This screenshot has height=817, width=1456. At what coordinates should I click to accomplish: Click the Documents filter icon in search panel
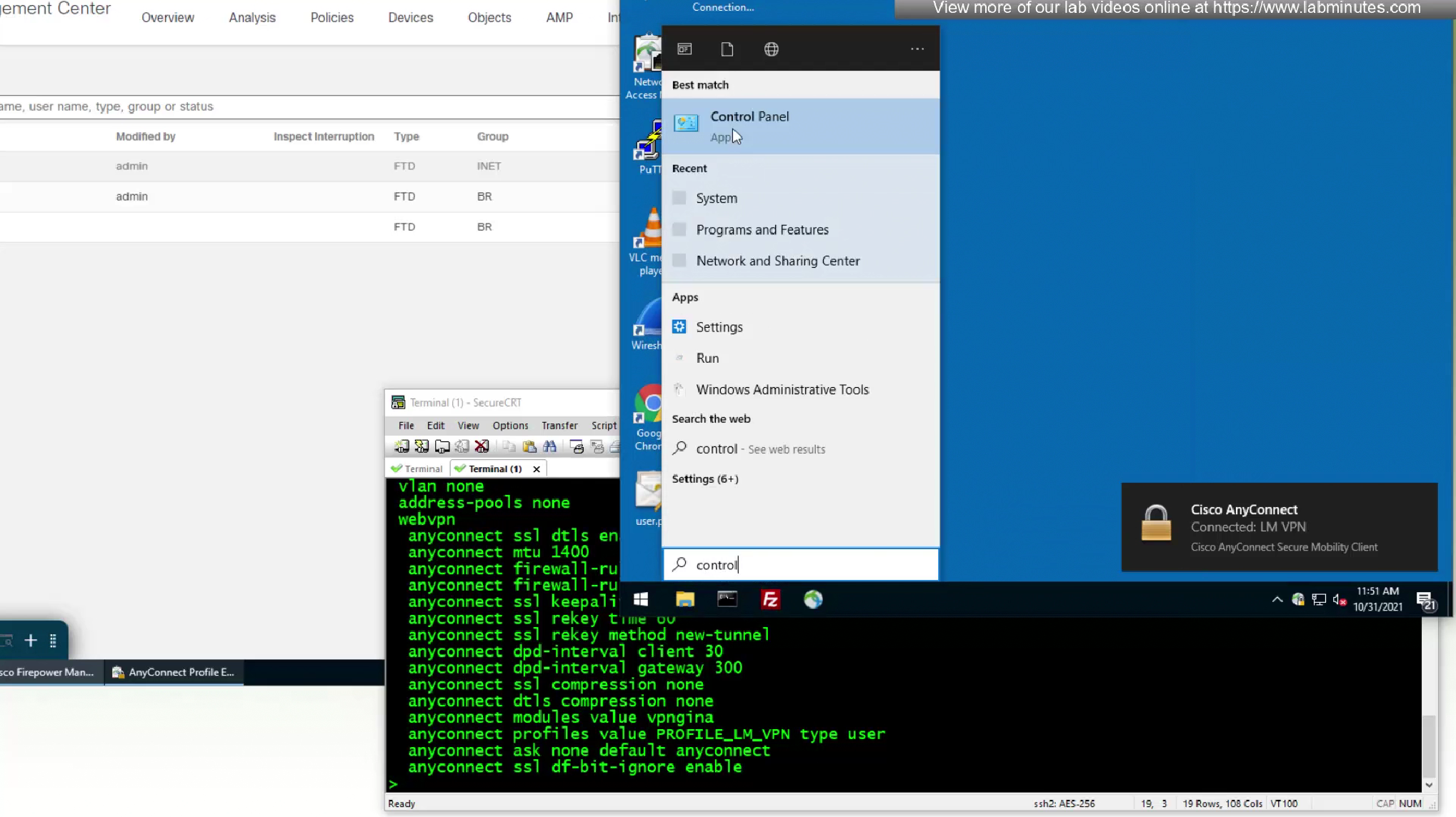coord(727,49)
